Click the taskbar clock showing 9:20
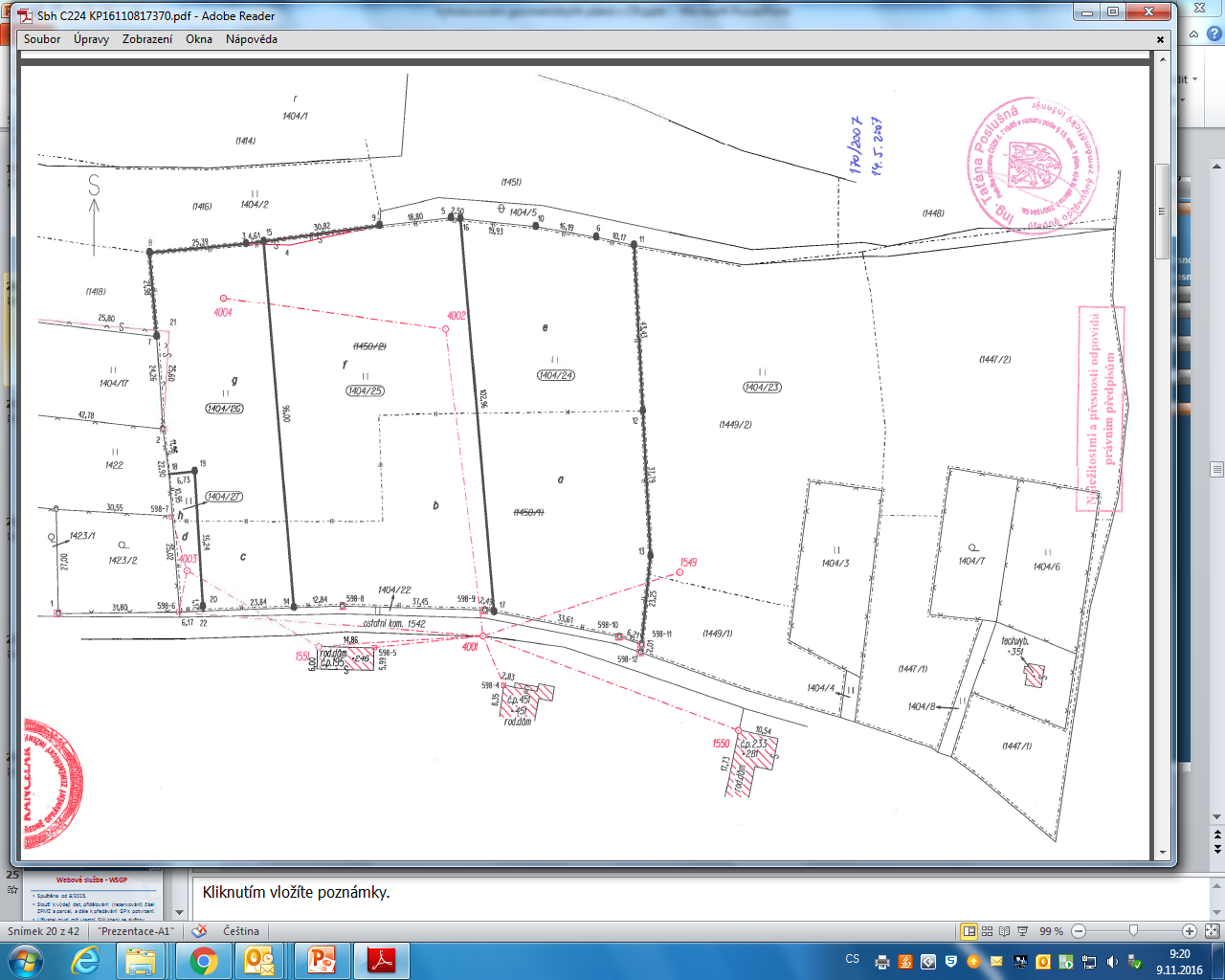The height and width of the screenshot is (980, 1225). coord(1179,962)
